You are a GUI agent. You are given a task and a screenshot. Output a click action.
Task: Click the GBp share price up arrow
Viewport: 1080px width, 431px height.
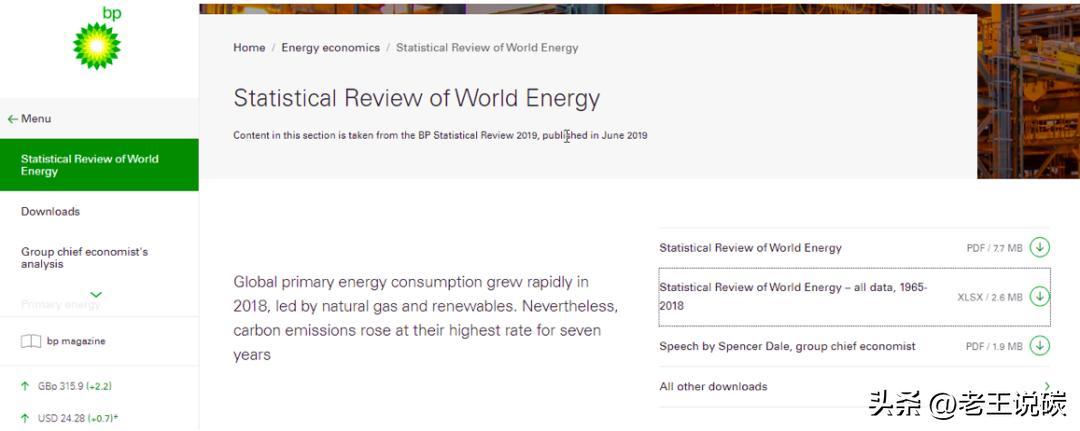pyautogui.click(x=25, y=386)
